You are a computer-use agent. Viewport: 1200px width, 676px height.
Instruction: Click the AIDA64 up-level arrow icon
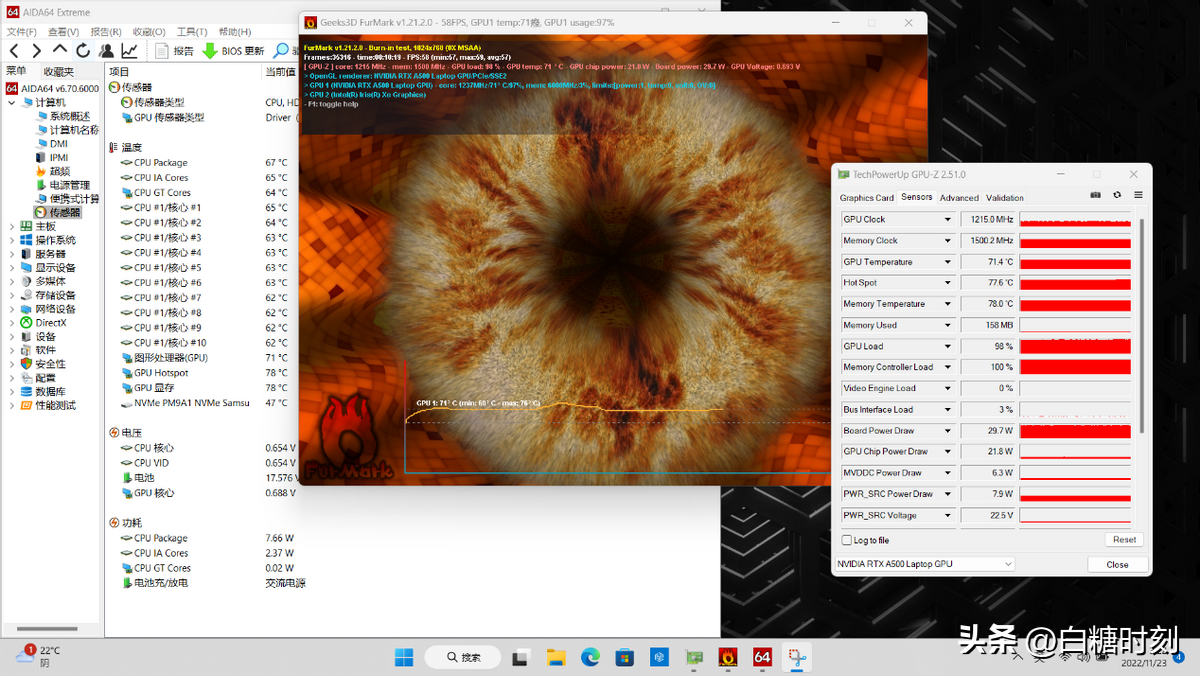[59, 50]
